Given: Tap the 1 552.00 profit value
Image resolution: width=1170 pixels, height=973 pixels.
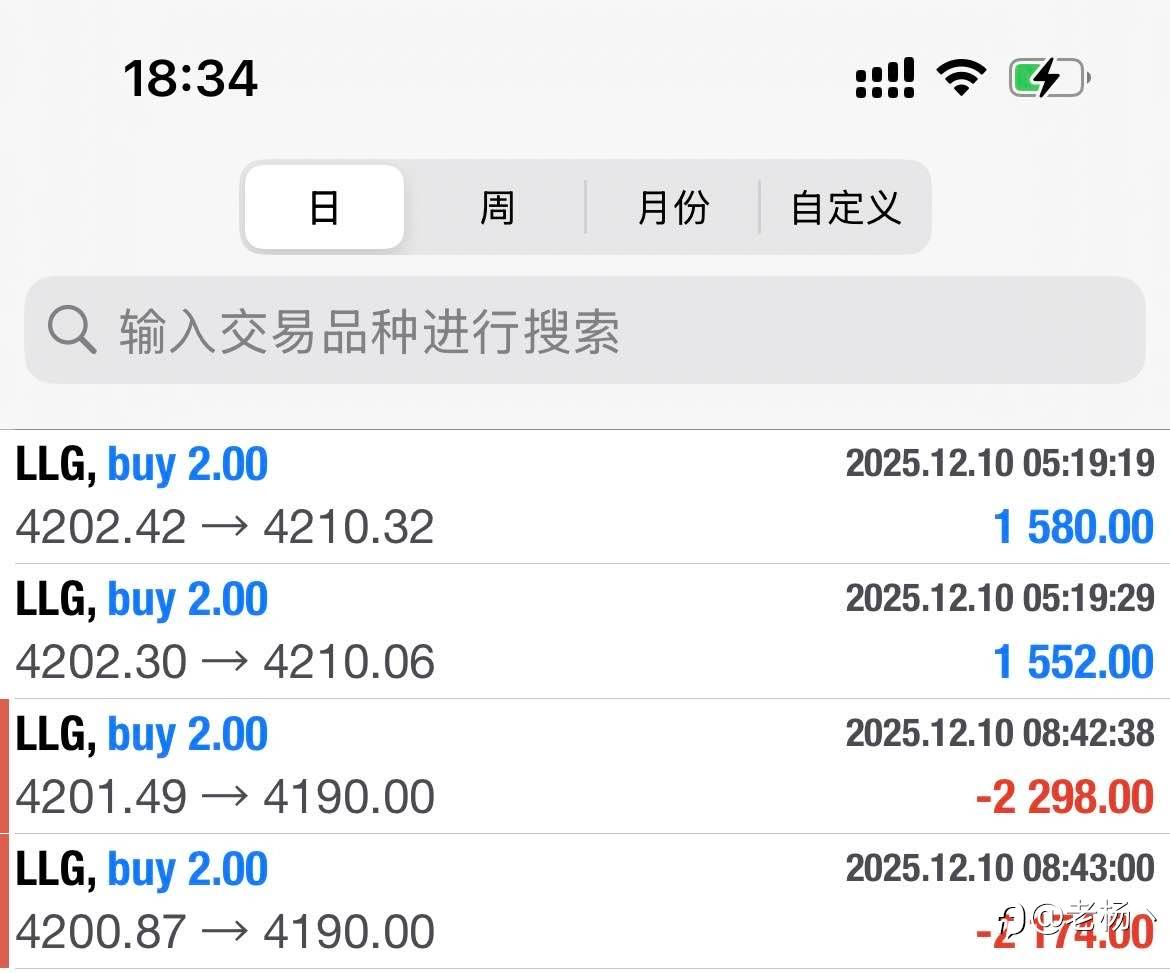Looking at the screenshot, I should coord(1073,662).
